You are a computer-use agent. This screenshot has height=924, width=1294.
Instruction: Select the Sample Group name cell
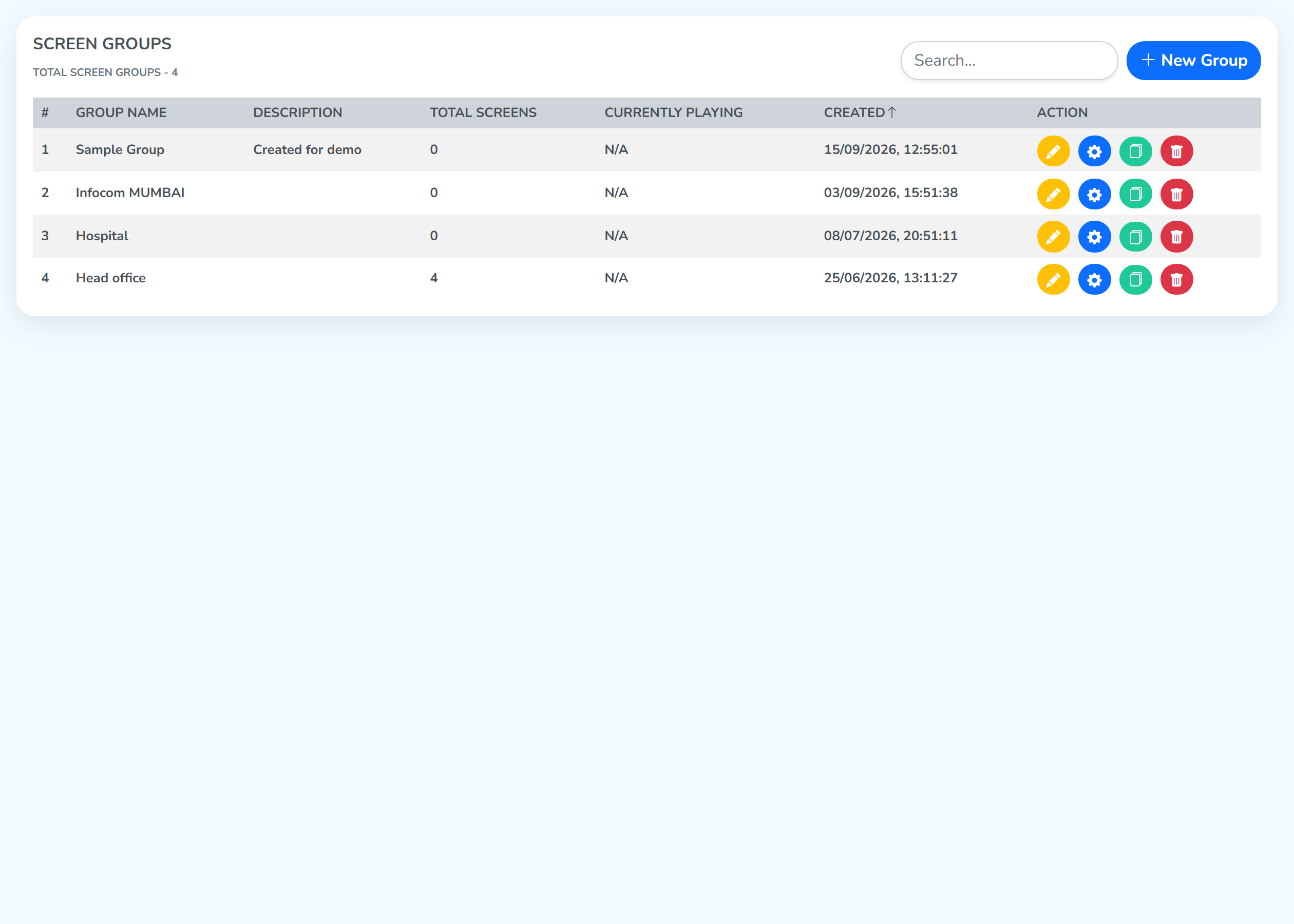tap(120, 150)
